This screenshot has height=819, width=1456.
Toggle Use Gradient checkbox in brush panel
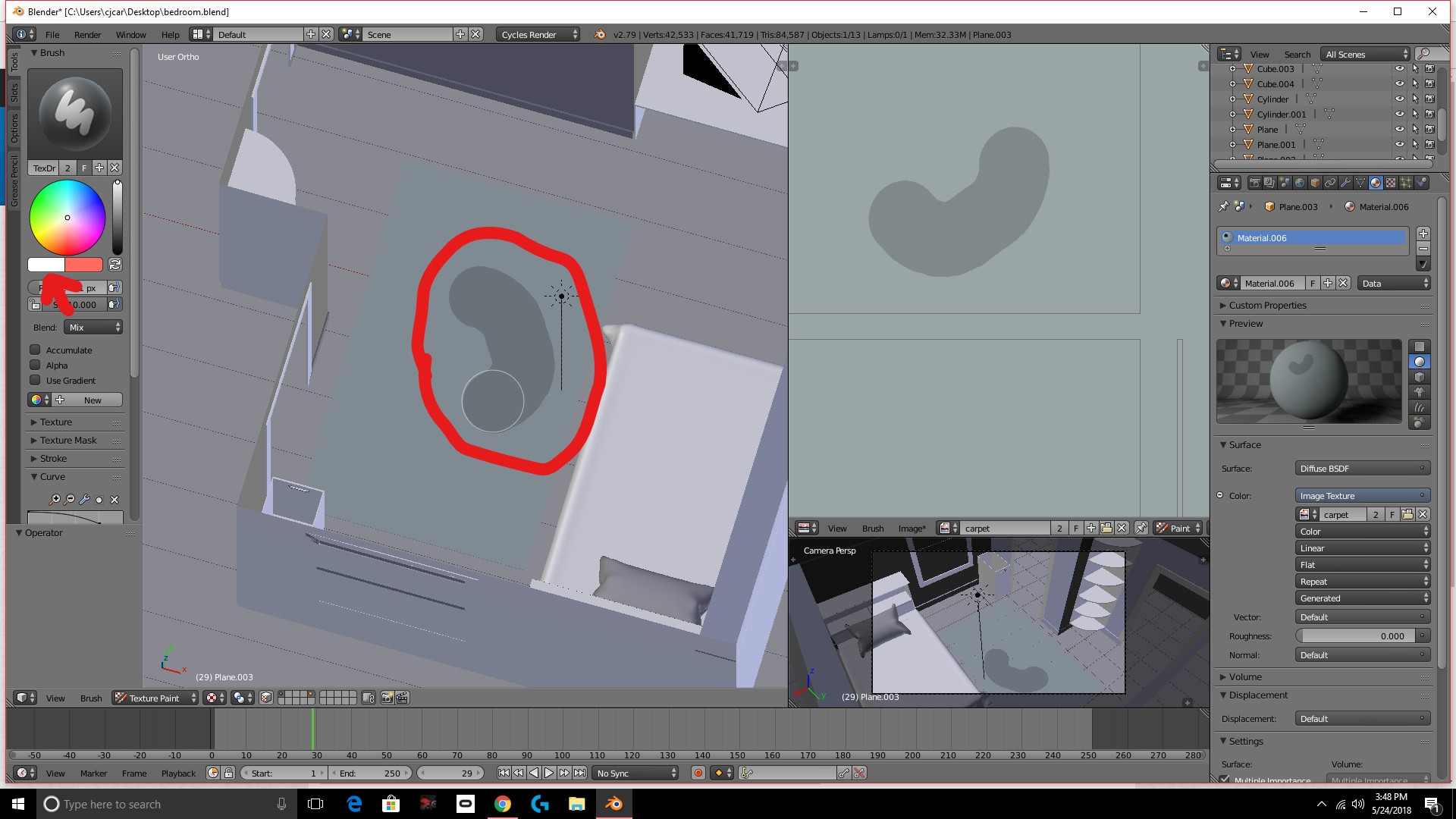(36, 380)
